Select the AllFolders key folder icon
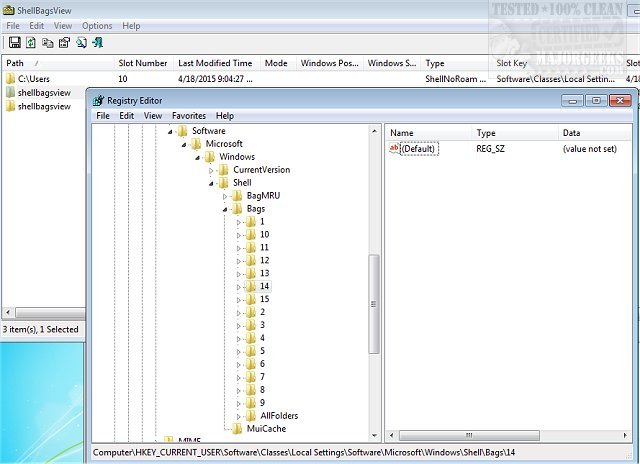640x464 pixels. (x=251, y=416)
